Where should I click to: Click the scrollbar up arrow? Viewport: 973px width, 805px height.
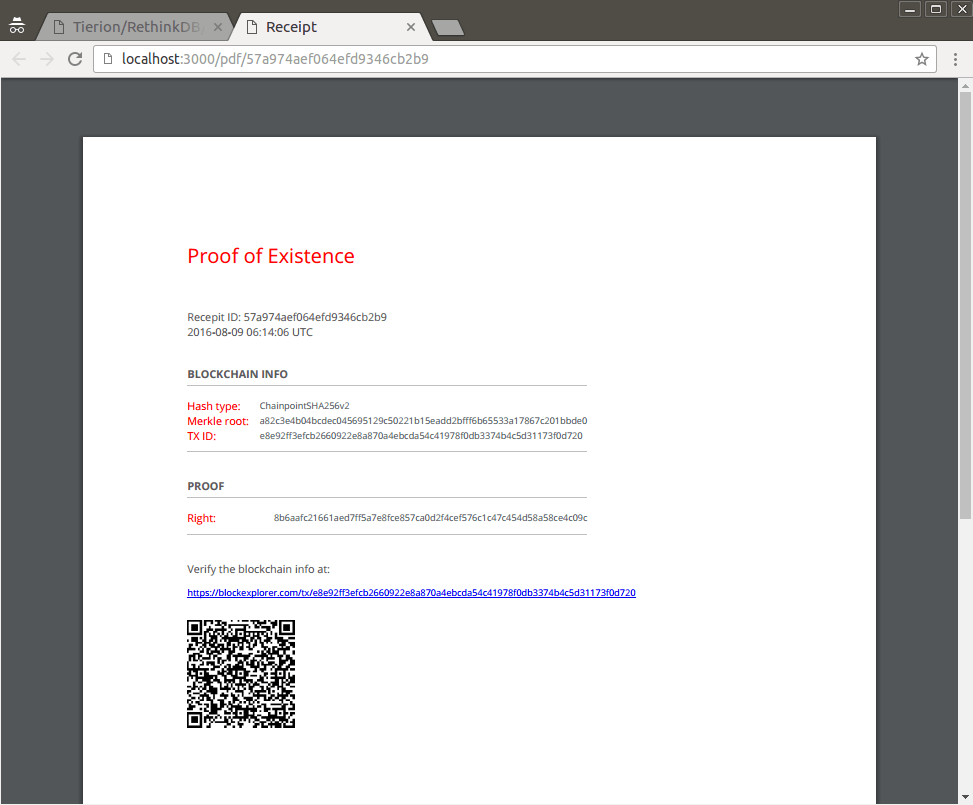click(x=963, y=86)
